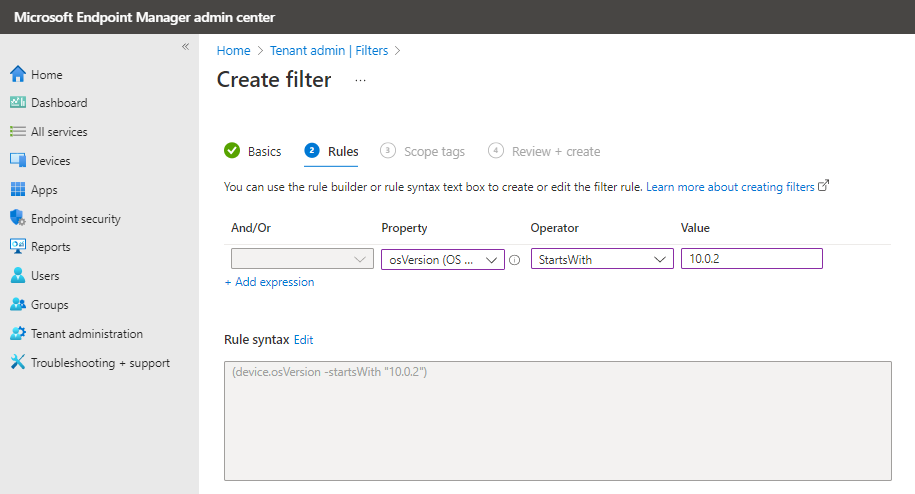
Task: Click the green Basics completed checkmark
Action: pos(232,151)
